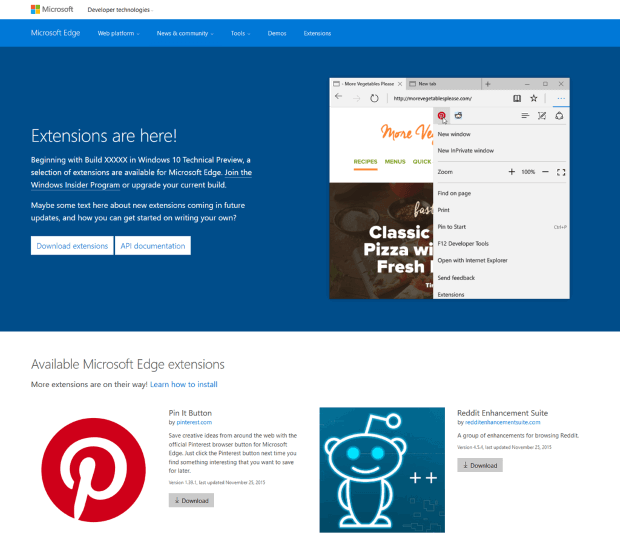Viewport: 620px width, 539px height.
Task: Click the forward arrow in Edge screenshot
Action: (357, 98)
